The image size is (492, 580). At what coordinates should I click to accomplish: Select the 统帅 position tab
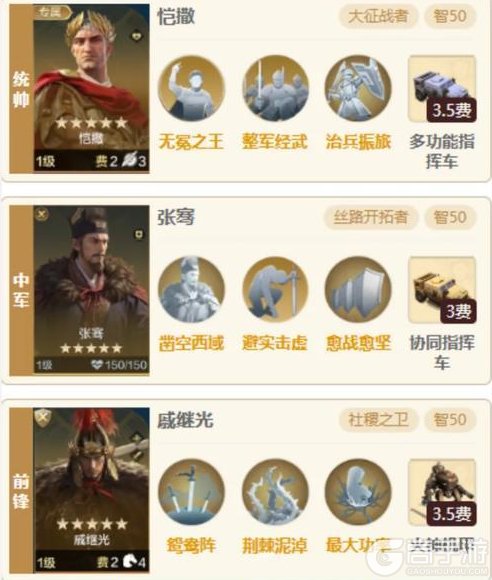coord(21,88)
